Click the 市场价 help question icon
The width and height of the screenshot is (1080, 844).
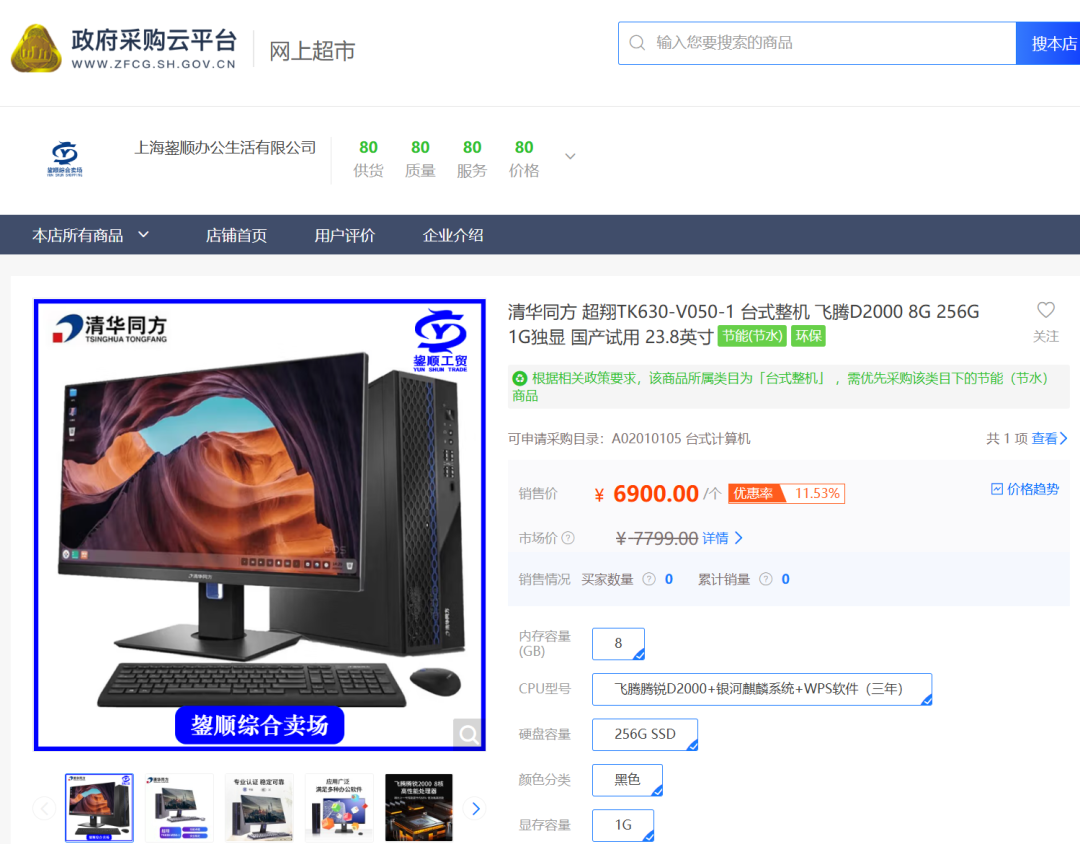click(x=568, y=538)
